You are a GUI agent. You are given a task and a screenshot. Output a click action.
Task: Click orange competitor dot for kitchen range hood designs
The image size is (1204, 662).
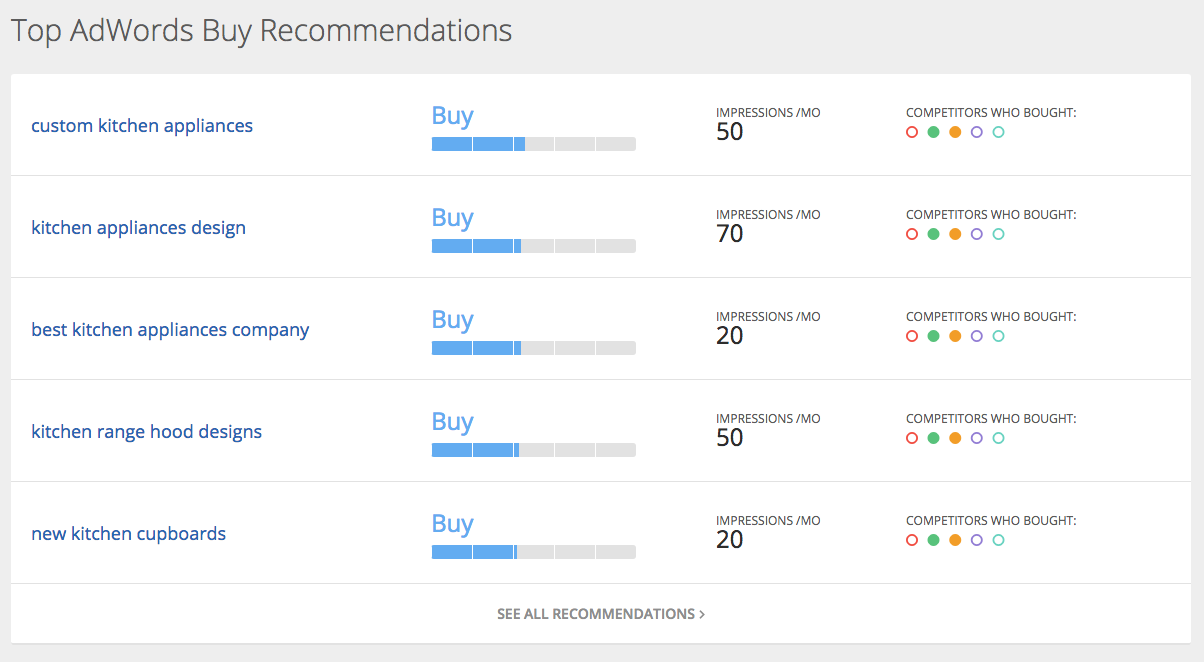(x=955, y=438)
